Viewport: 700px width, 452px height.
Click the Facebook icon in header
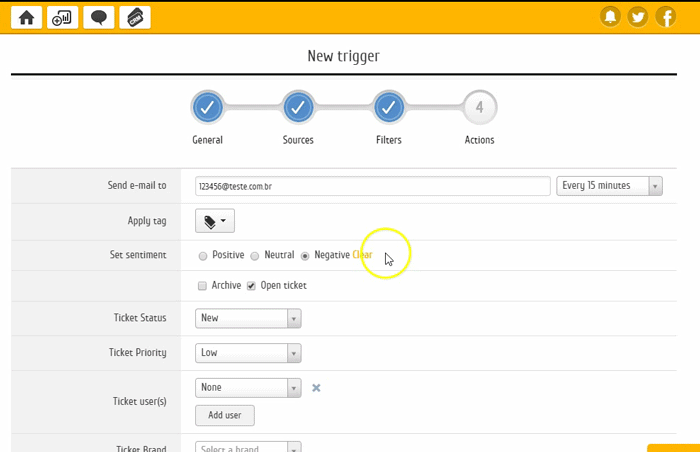point(665,17)
